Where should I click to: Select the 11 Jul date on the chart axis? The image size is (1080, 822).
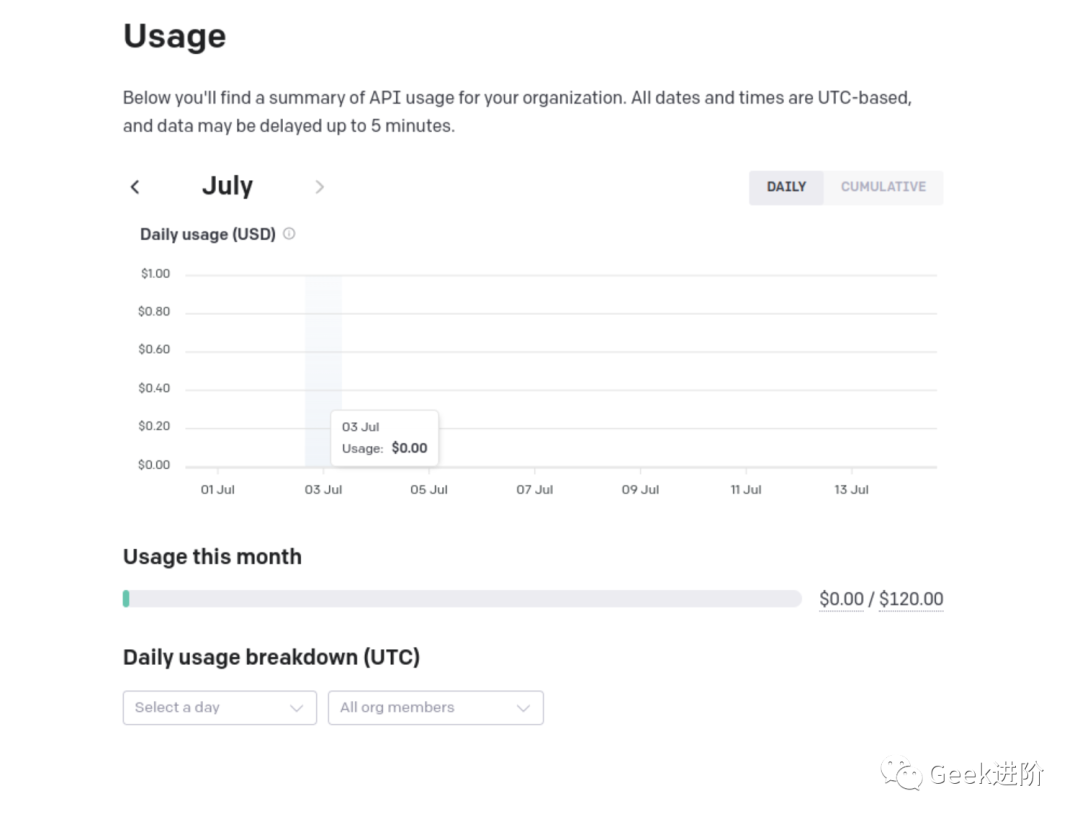(x=746, y=490)
